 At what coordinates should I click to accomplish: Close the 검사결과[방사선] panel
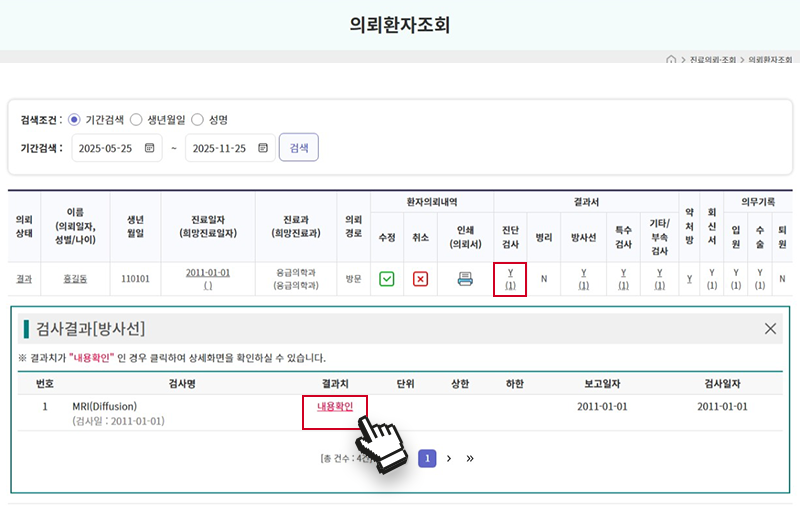(770, 328)
